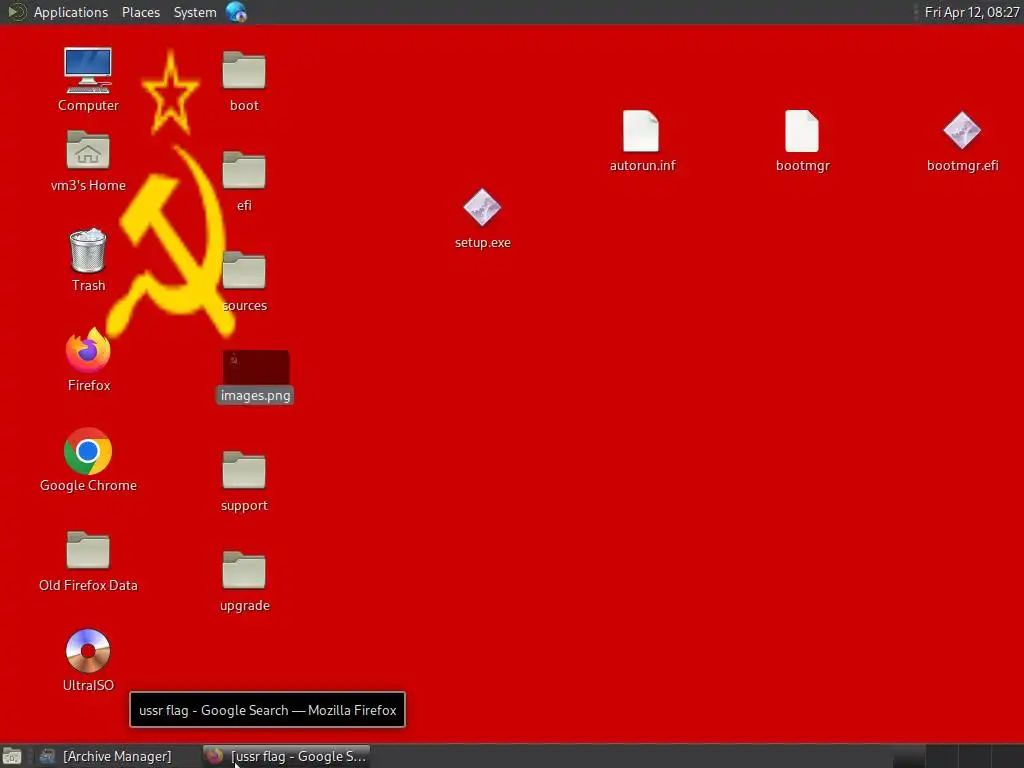Select the Trash icon on desktop
1024x768 pixels.
(88, 250)
